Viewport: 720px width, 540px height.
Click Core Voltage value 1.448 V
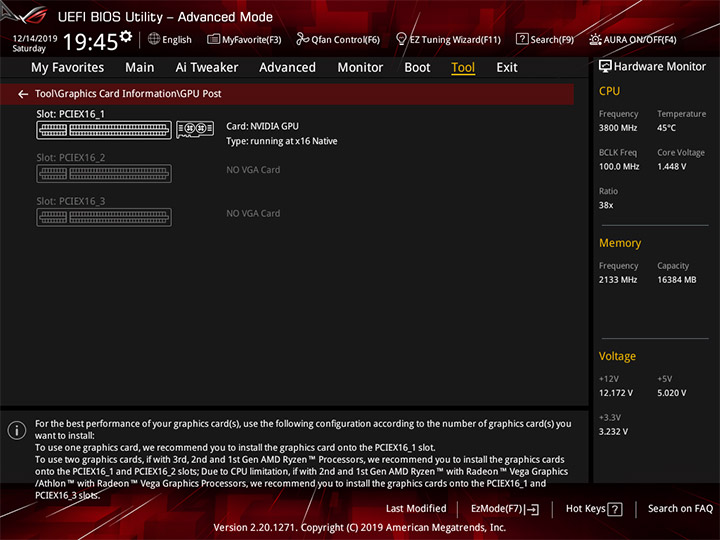click(x=671, y=167)
